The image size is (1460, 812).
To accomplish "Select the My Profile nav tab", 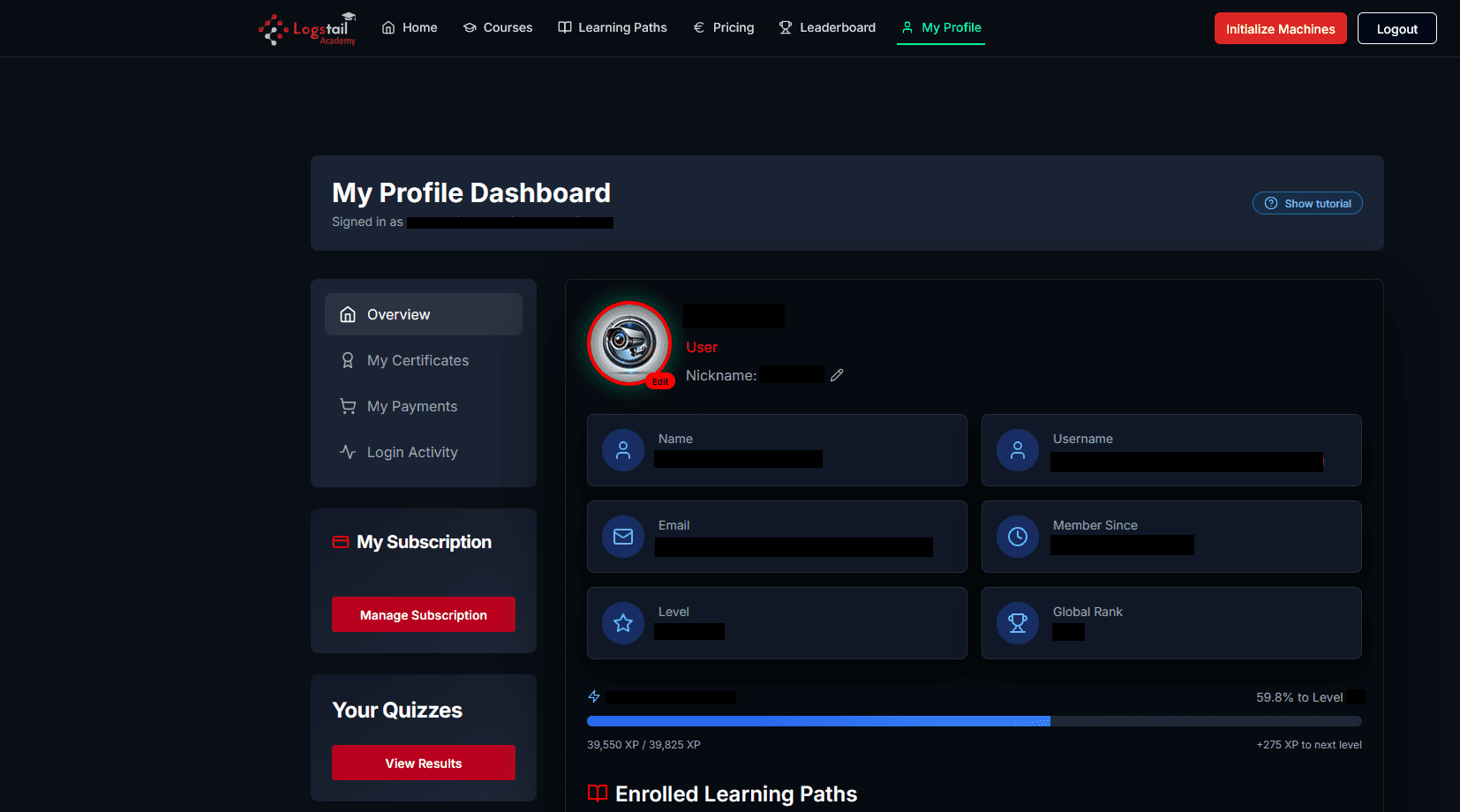I will 941,27.
